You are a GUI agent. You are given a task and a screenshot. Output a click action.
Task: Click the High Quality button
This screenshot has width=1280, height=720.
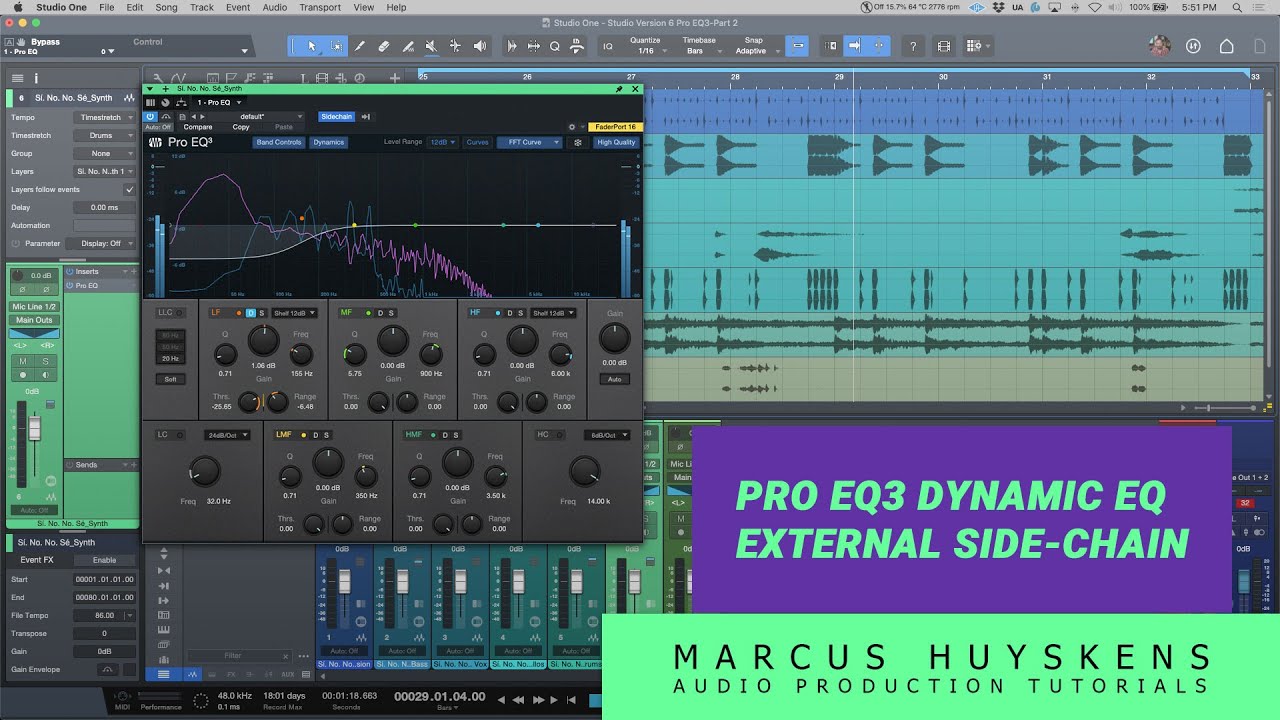click(x=616, y=142)
